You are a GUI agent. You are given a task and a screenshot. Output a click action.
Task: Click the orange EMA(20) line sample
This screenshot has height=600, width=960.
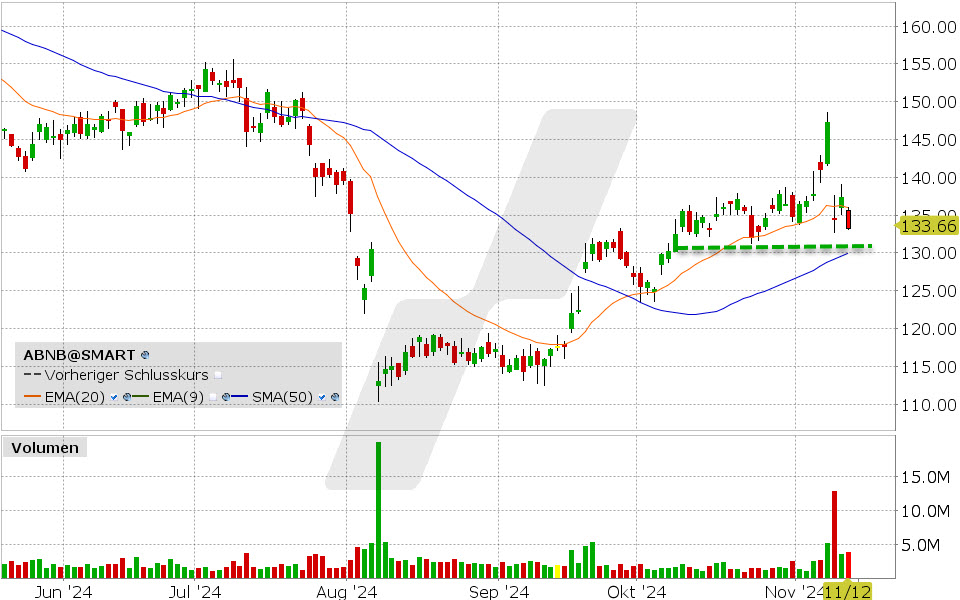pos(32,396)
